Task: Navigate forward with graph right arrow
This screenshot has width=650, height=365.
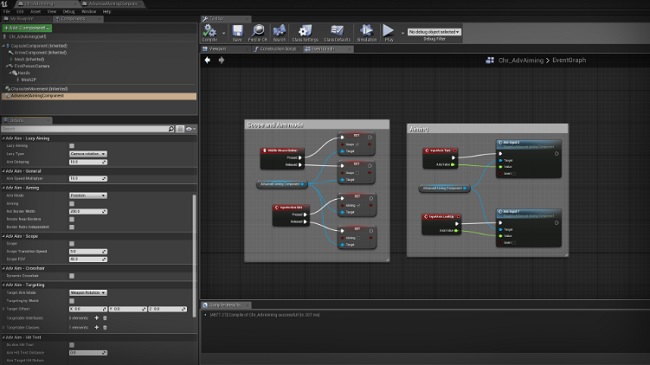Action: (x=221, y=60)
